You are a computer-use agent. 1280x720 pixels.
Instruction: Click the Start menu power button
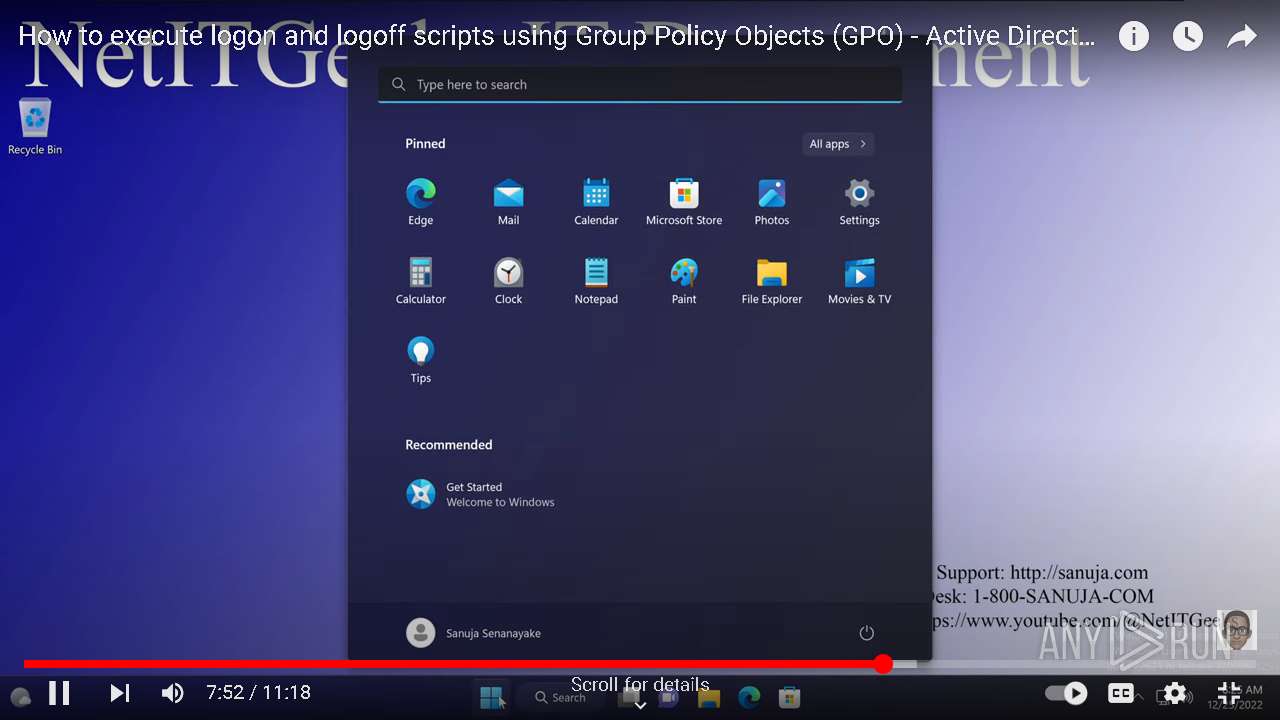[867, 633]
